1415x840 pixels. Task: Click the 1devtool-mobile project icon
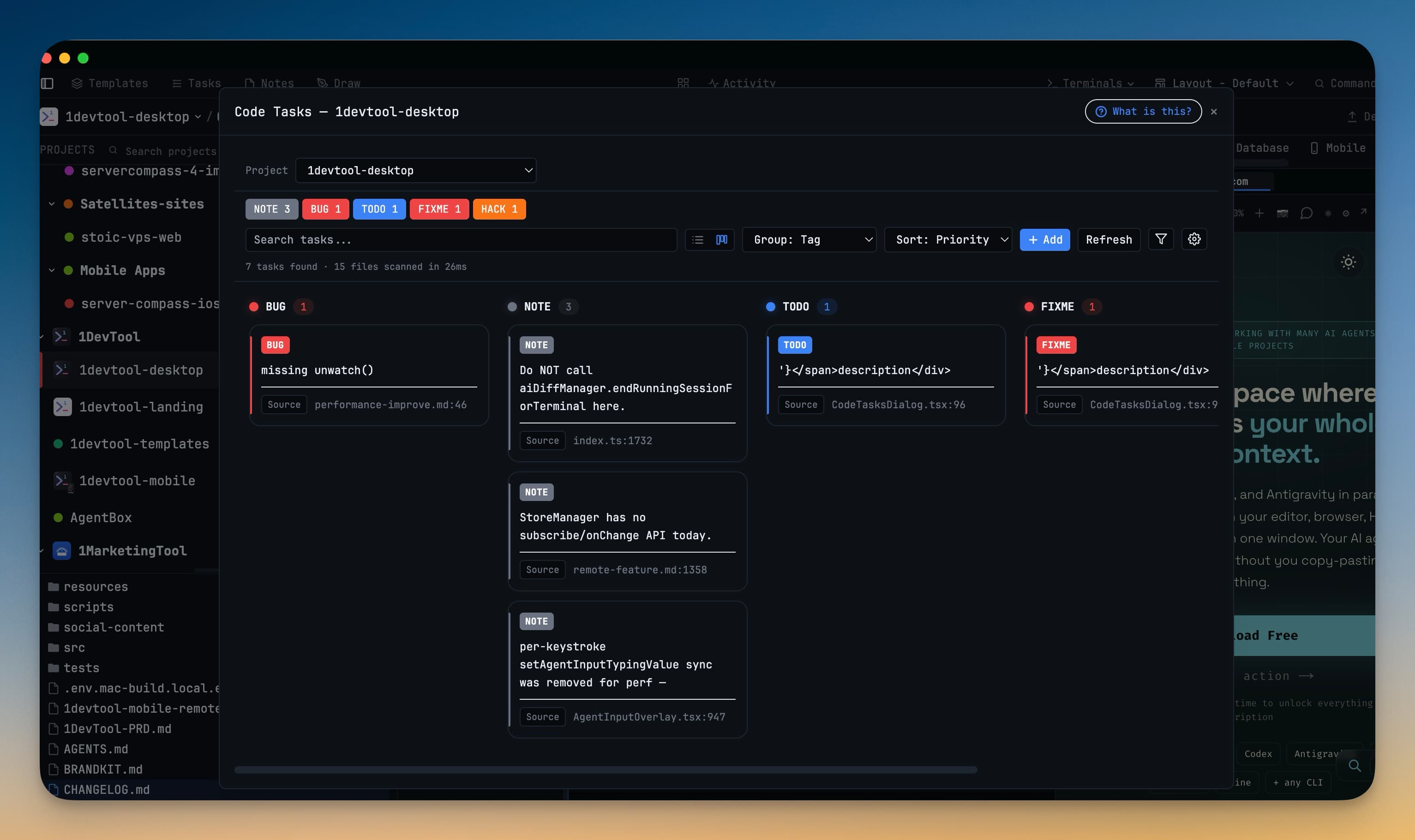(62, 481)
